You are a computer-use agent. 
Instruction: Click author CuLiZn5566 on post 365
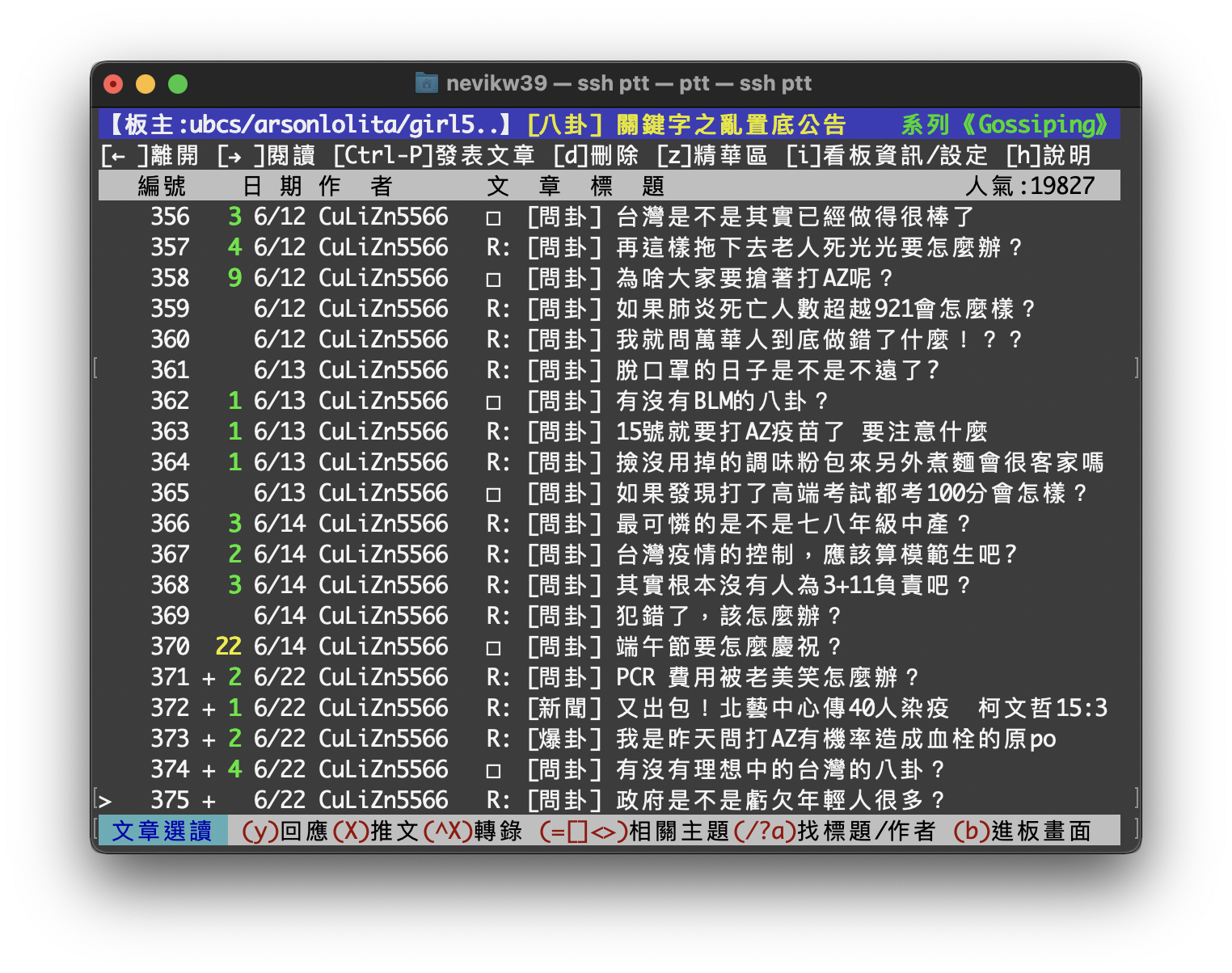tap(383, 493)
